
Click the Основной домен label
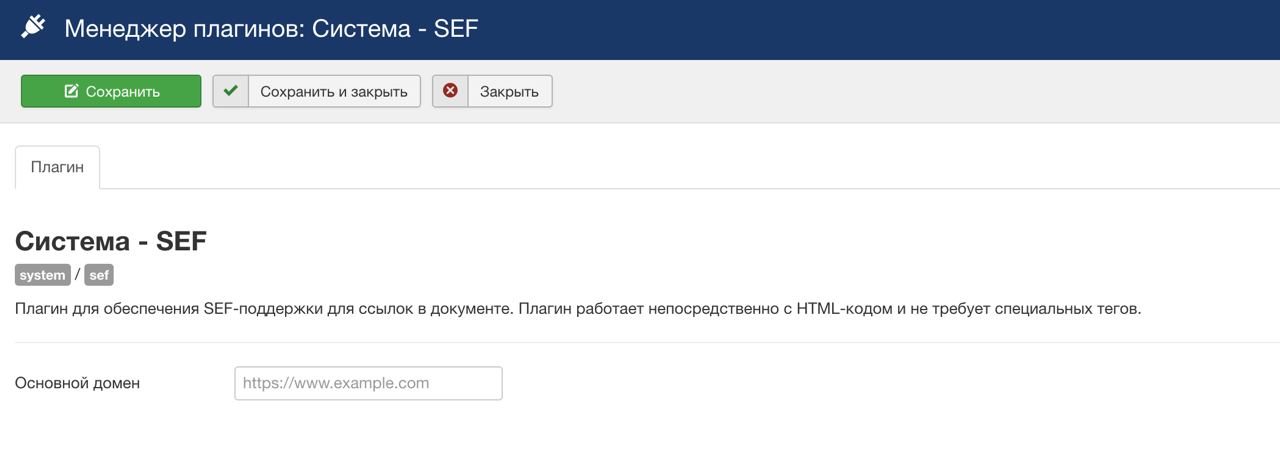click(77, 383)
